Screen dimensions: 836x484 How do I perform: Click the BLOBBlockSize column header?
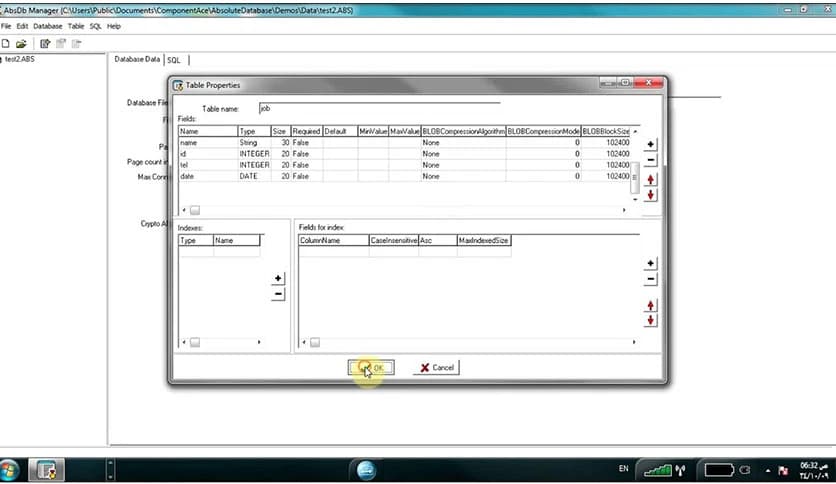click(x=606, y=131)
